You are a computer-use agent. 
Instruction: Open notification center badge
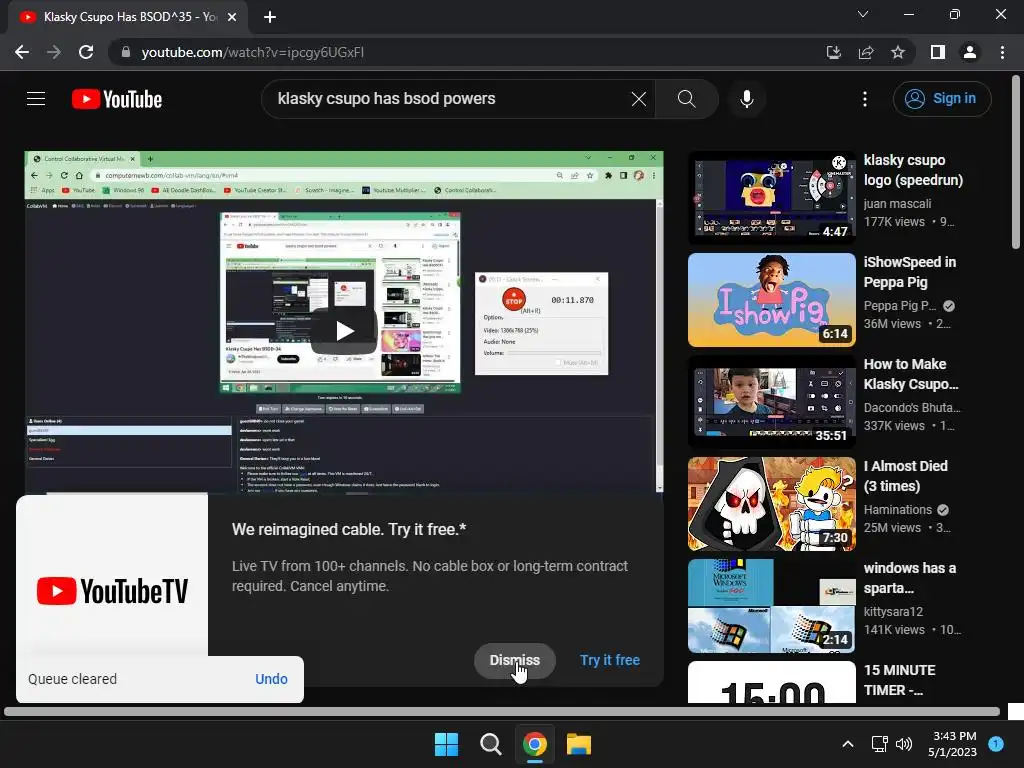tap(996, 744)
